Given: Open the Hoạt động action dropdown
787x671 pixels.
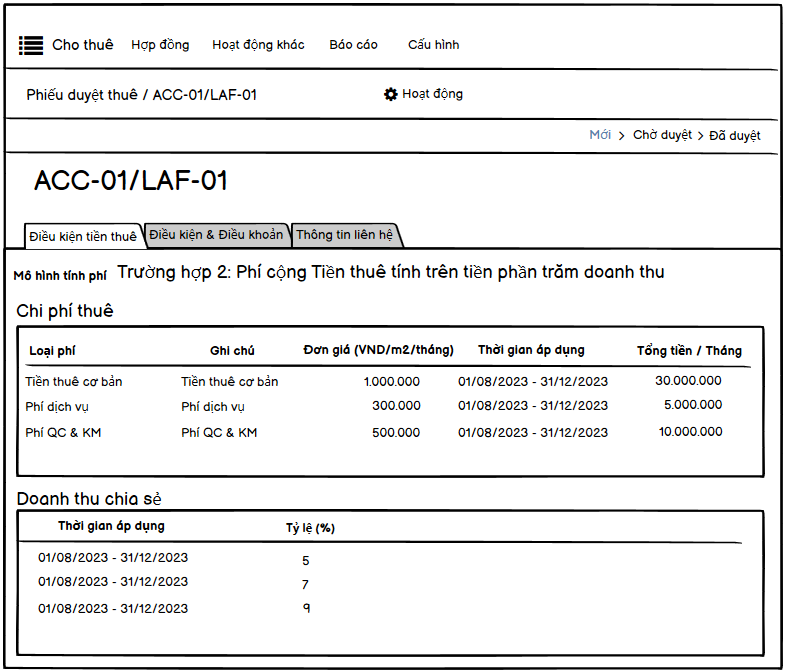Looking at the screenshot, I should point(432,94).
